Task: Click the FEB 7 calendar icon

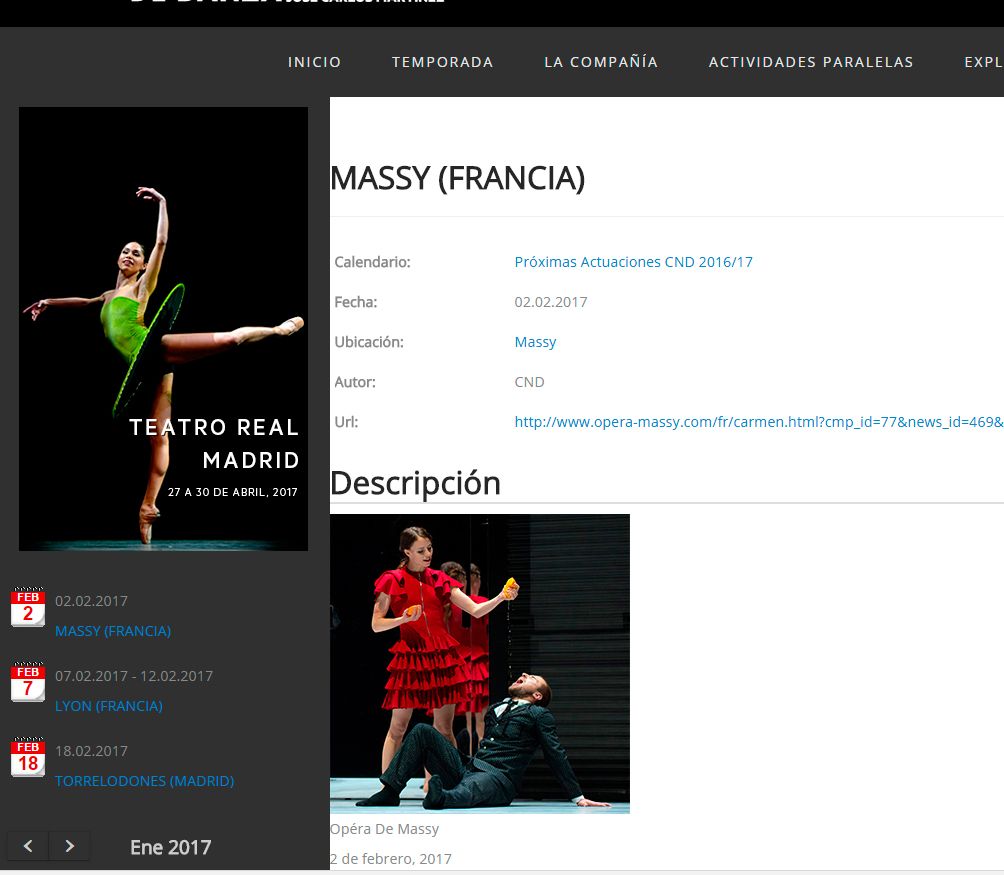Action: coord(28,682)
